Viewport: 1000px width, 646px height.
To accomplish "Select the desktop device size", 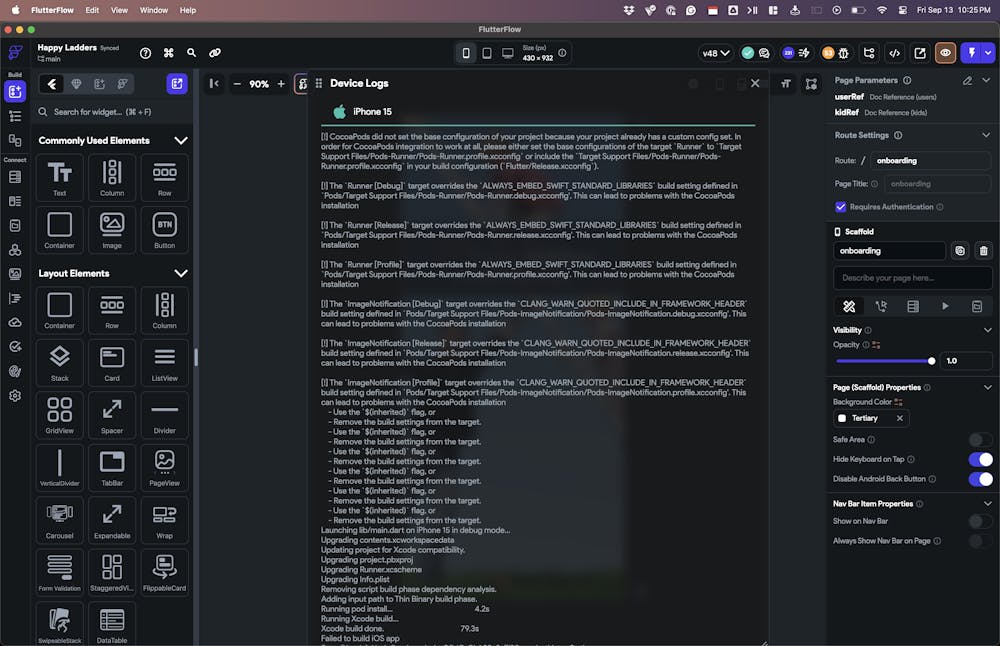I will 508,53.
